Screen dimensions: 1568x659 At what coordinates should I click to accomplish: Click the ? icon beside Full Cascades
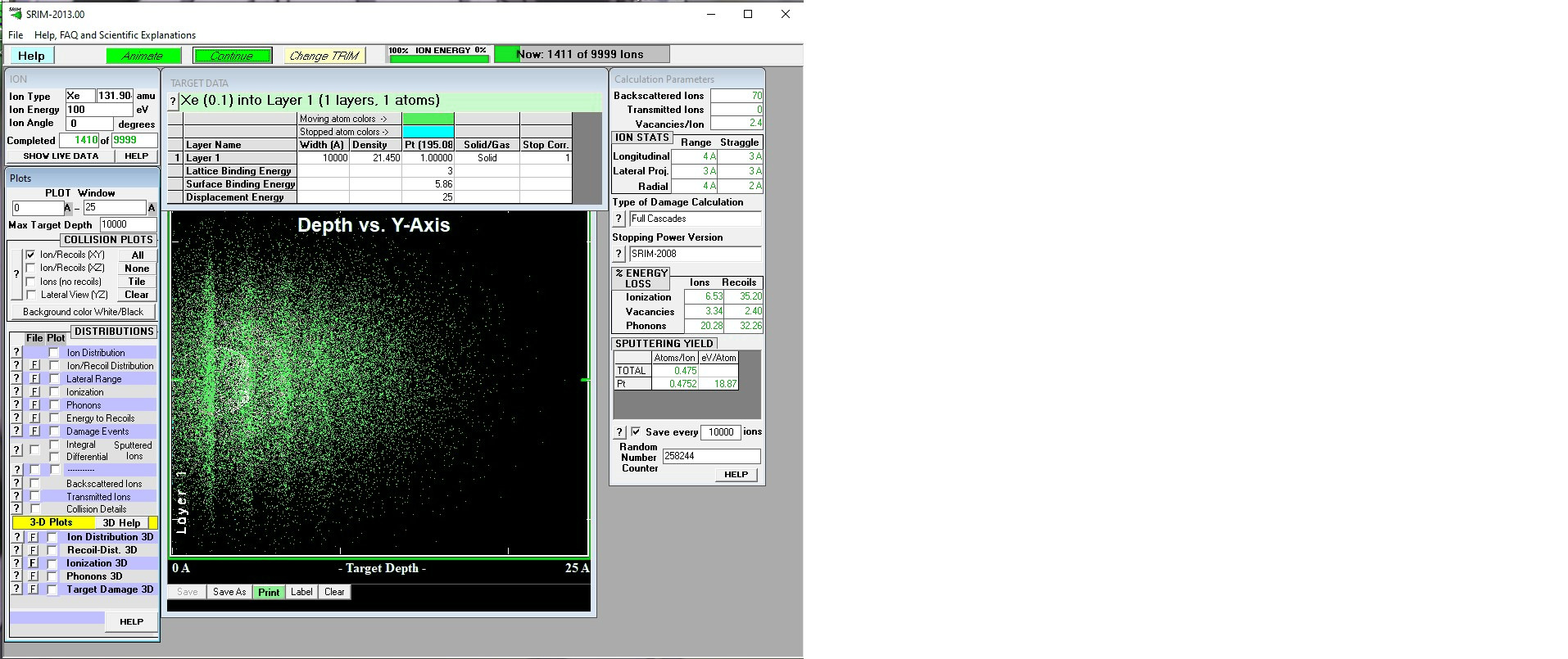619,219
